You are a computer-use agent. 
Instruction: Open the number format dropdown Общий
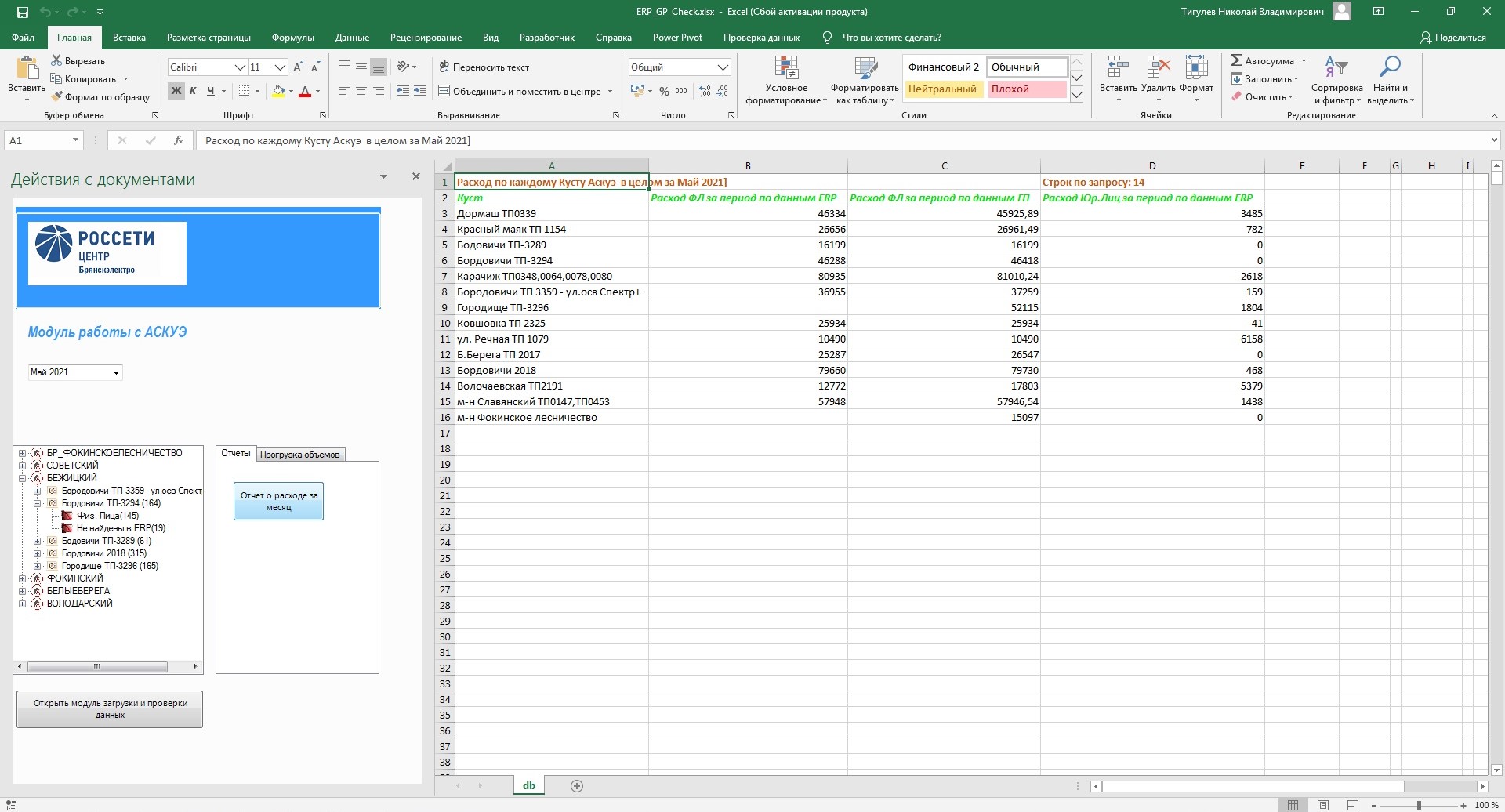[723, 67]
